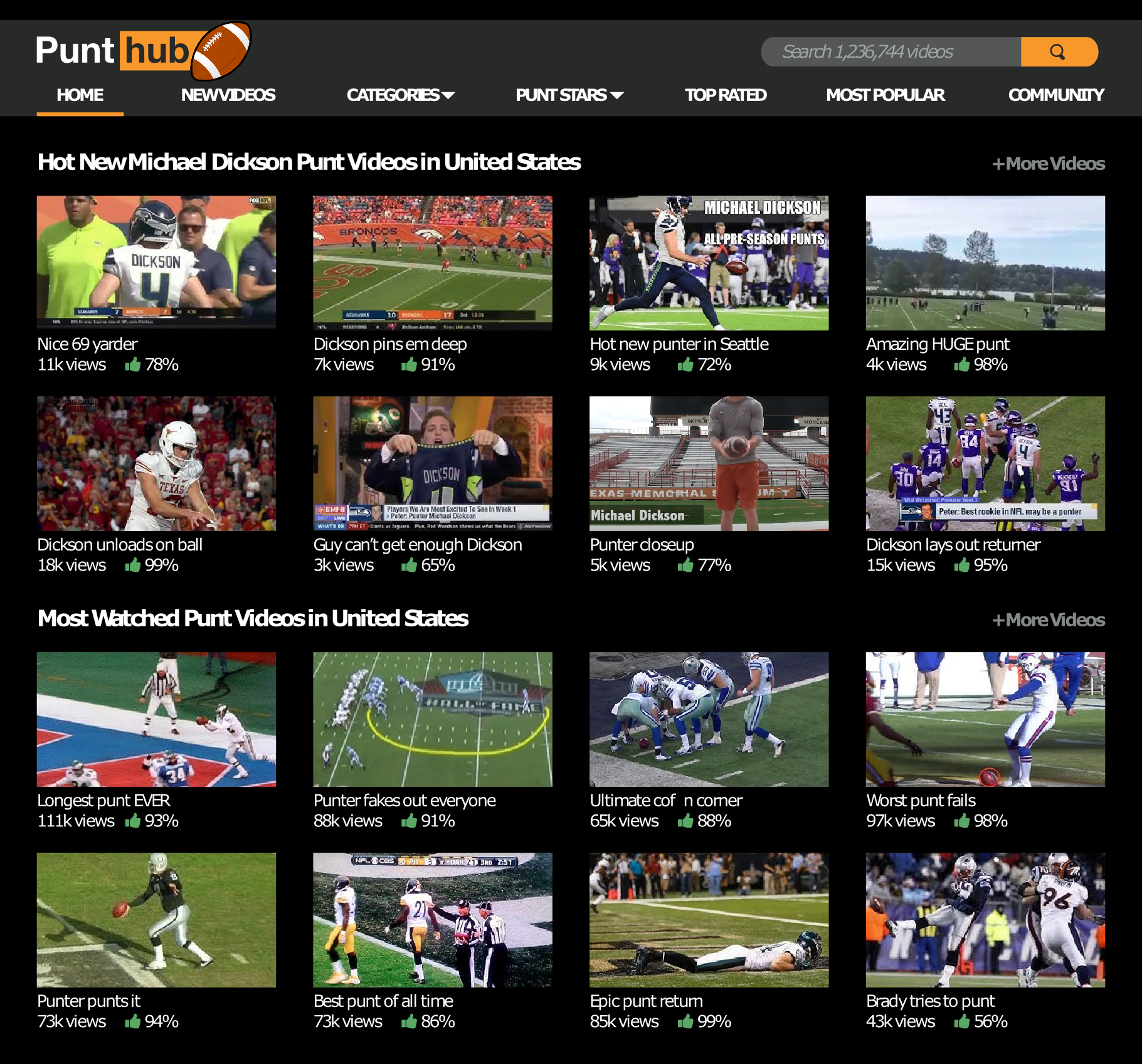This screenshot has width=1142, height=1064.
Task: Click the '88k views' count text
Action: (x=348, y=821)
